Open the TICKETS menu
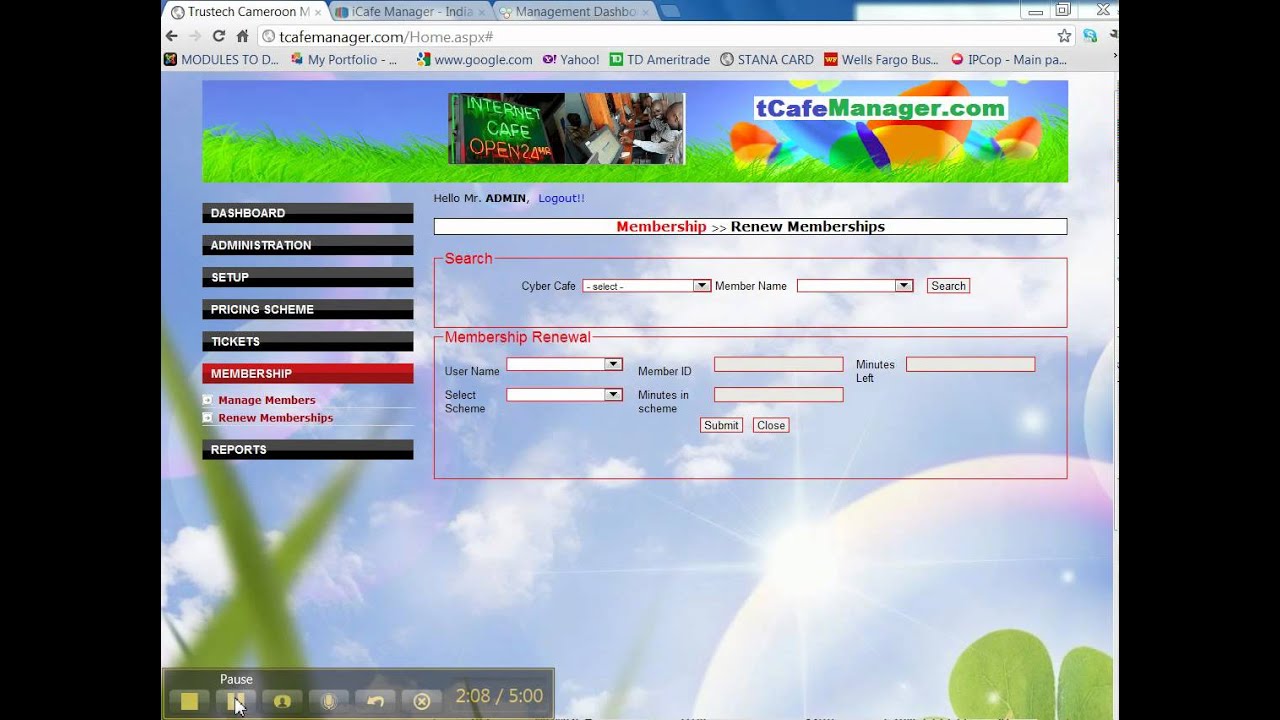The height and width of the screenshot is (720, 1280). pos(308,341)
